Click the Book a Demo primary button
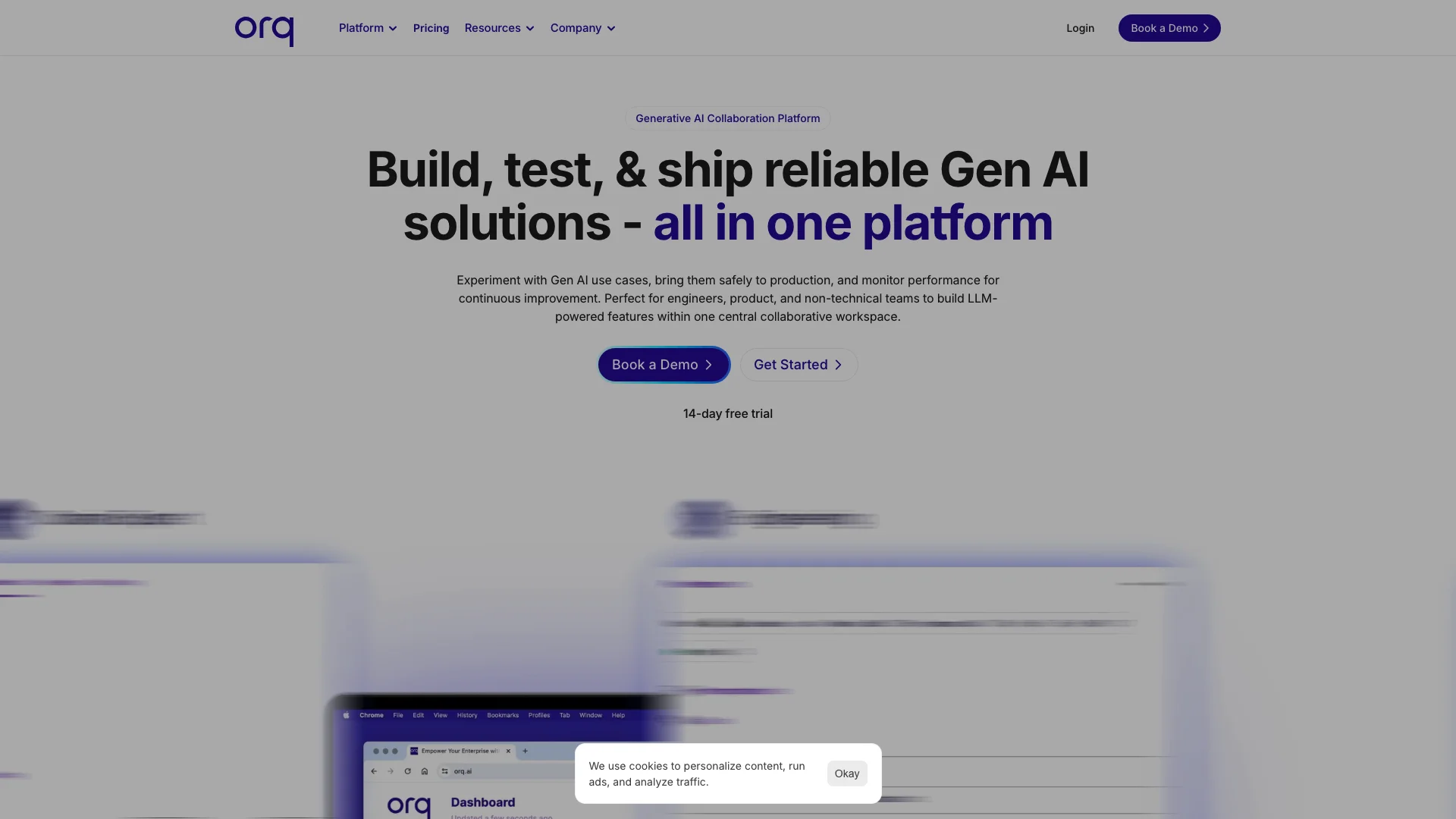 (x=663, y=364)
